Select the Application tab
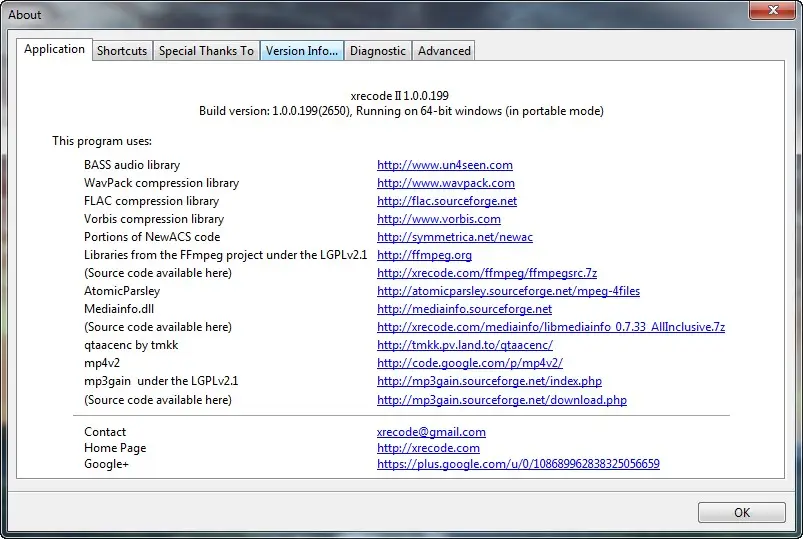The image size is (803, 539). point(54,49)
